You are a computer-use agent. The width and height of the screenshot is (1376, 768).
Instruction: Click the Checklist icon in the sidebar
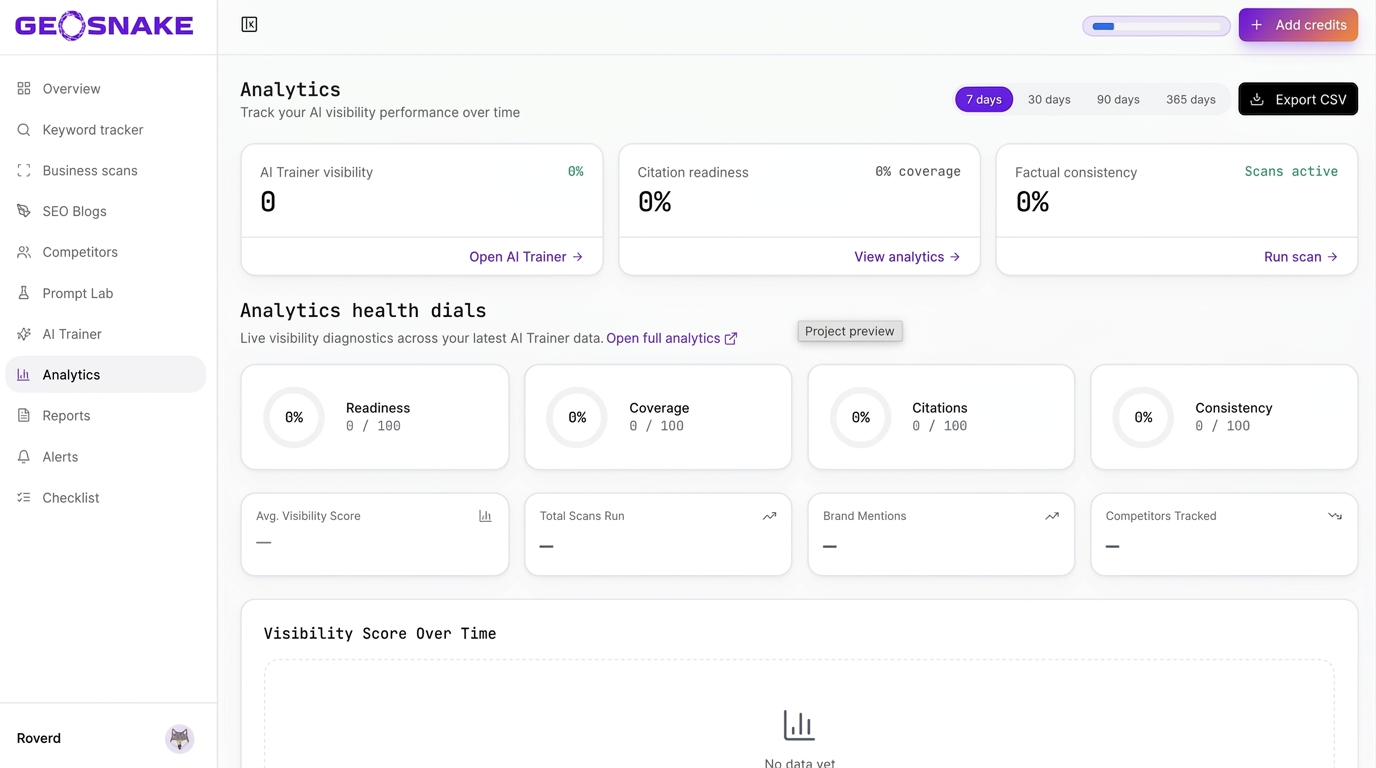[x=24, y=497]
